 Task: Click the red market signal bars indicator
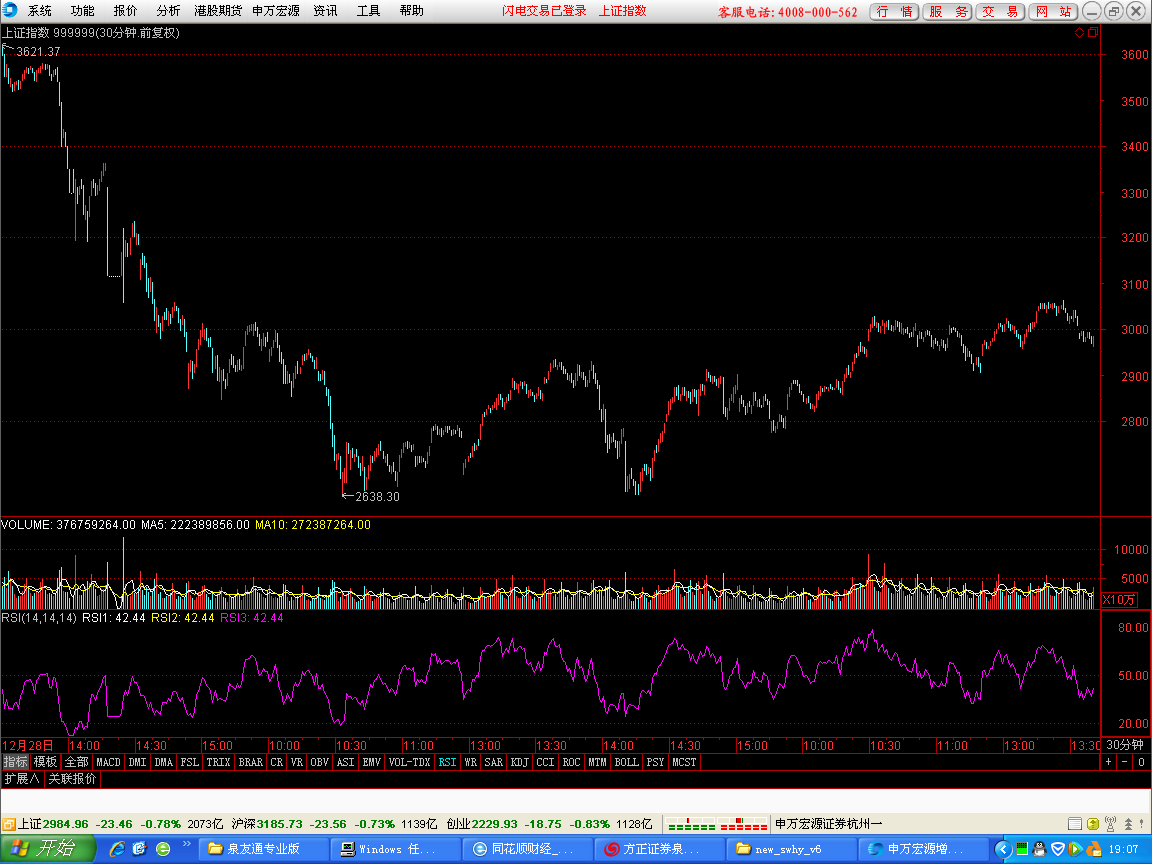click(744, 824)
